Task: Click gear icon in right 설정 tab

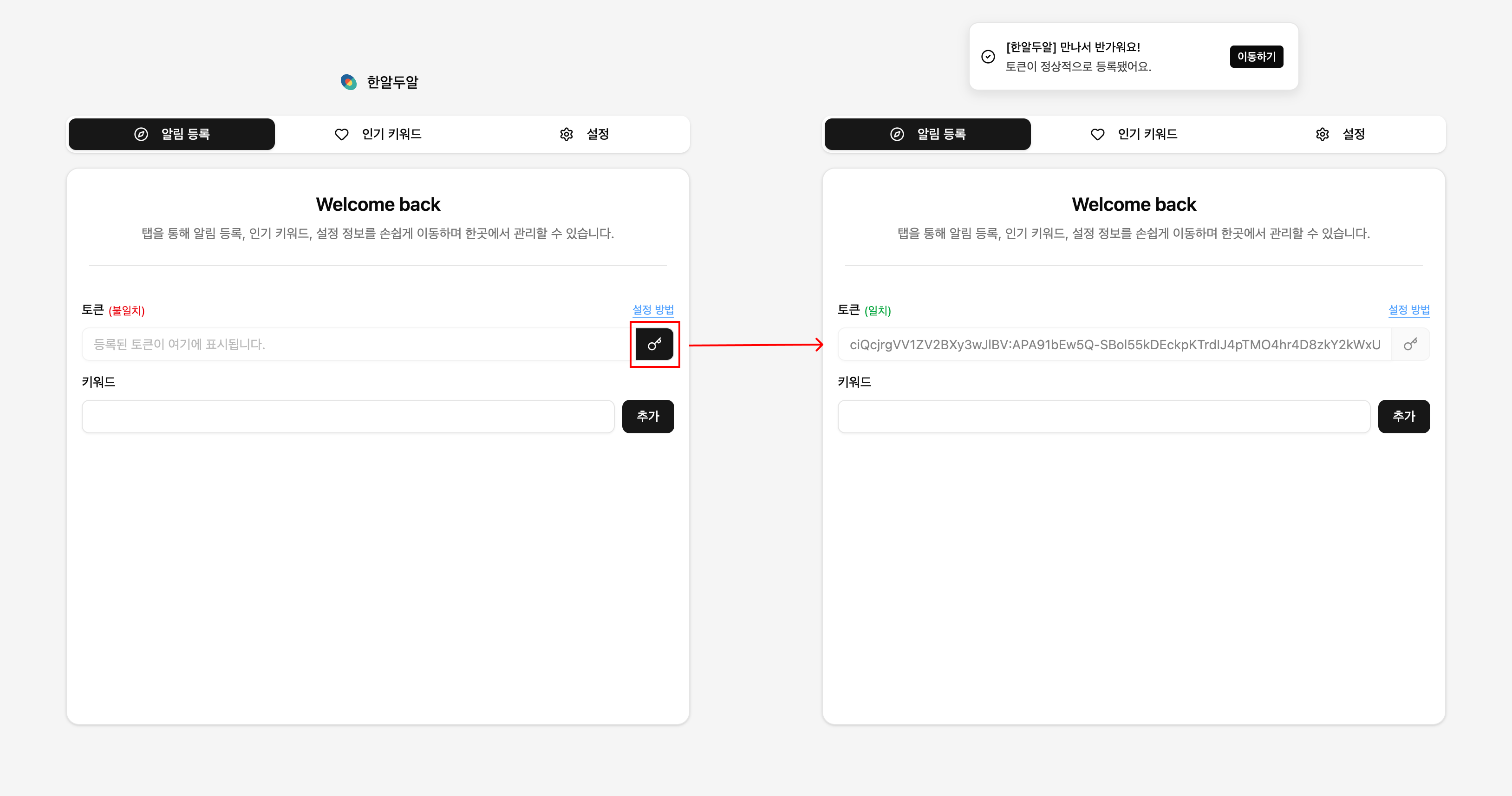Action: [x=1322, y=134]
